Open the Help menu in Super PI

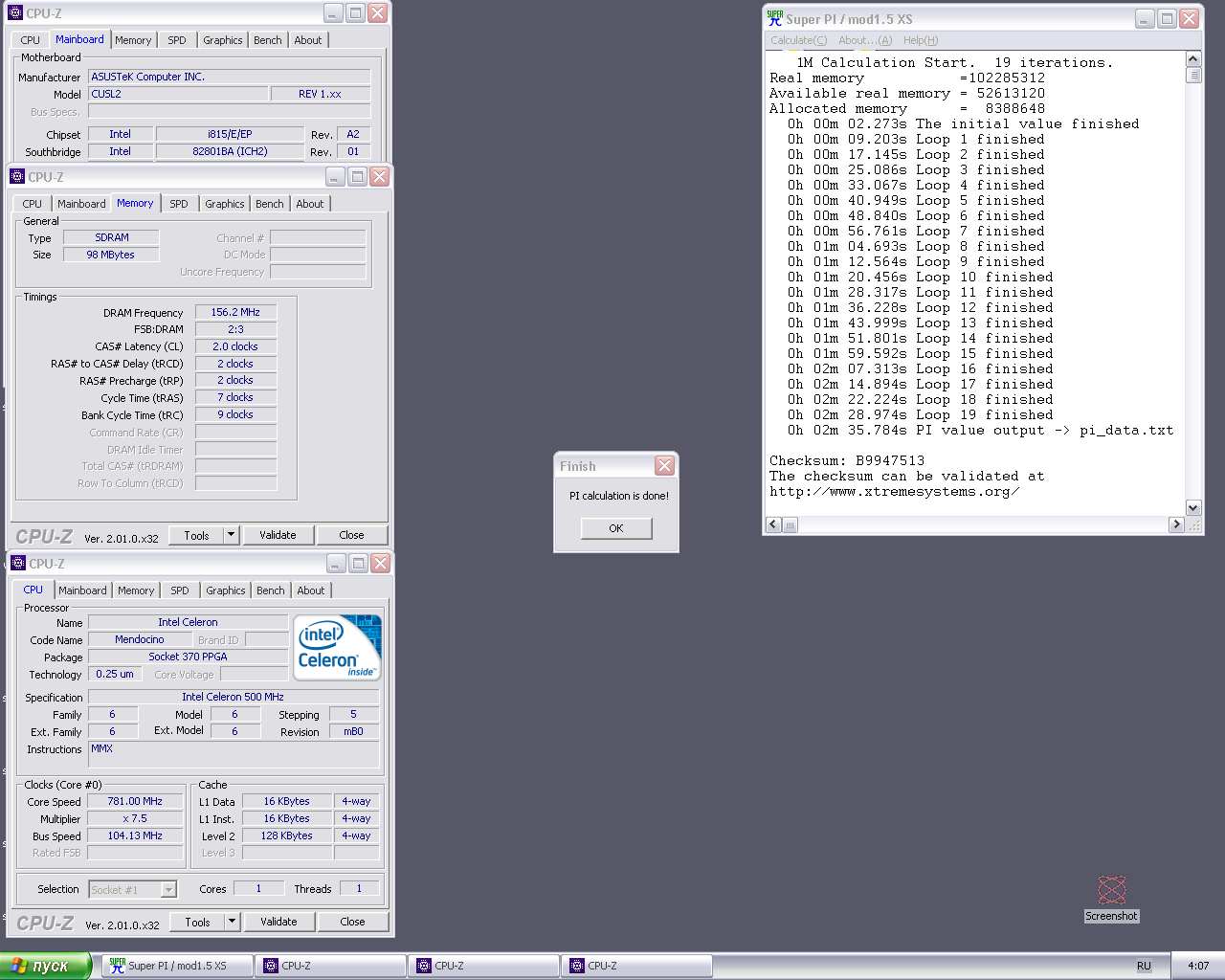coord(921,40)
